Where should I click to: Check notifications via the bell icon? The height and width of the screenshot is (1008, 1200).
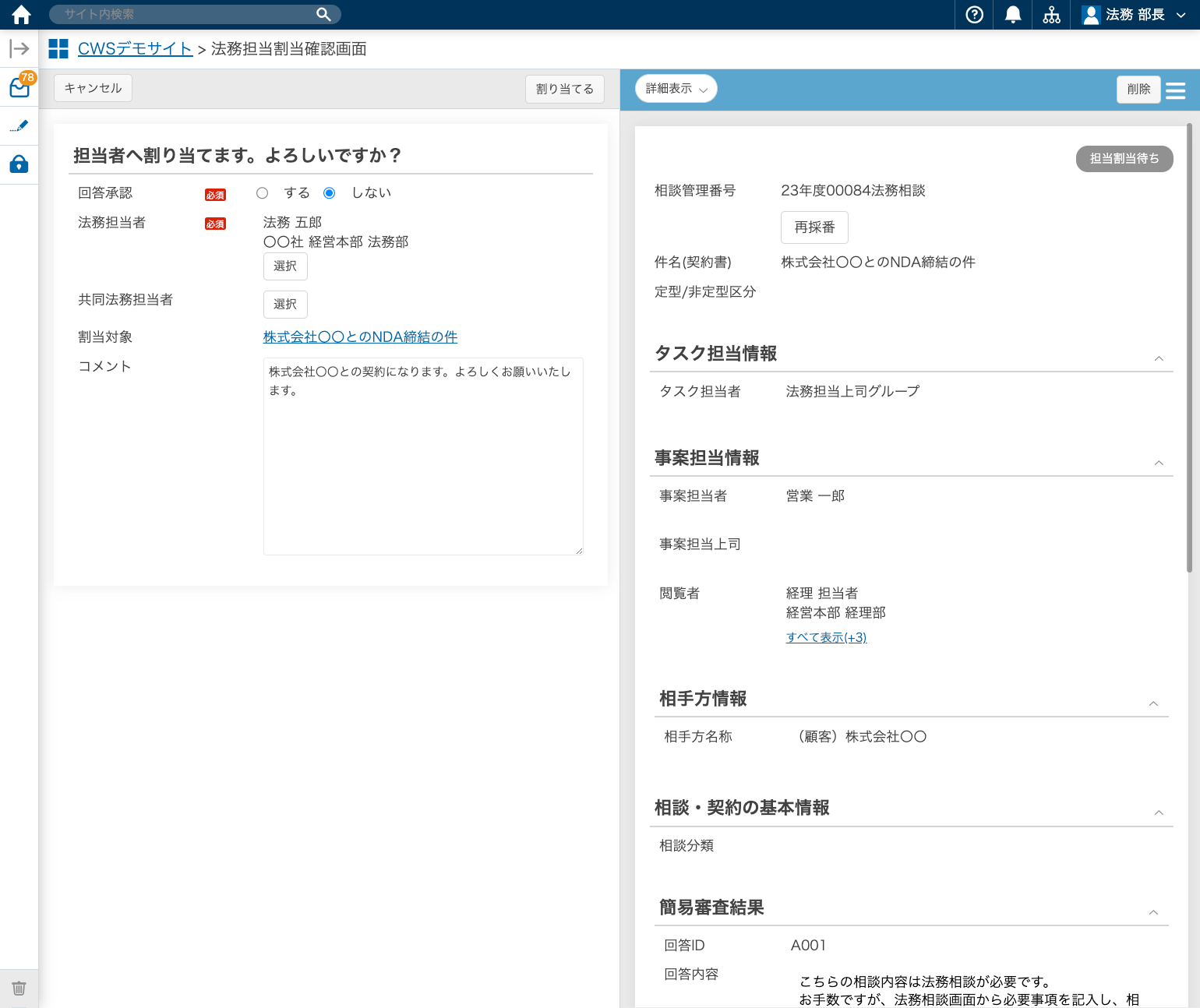click(1011, 14)
